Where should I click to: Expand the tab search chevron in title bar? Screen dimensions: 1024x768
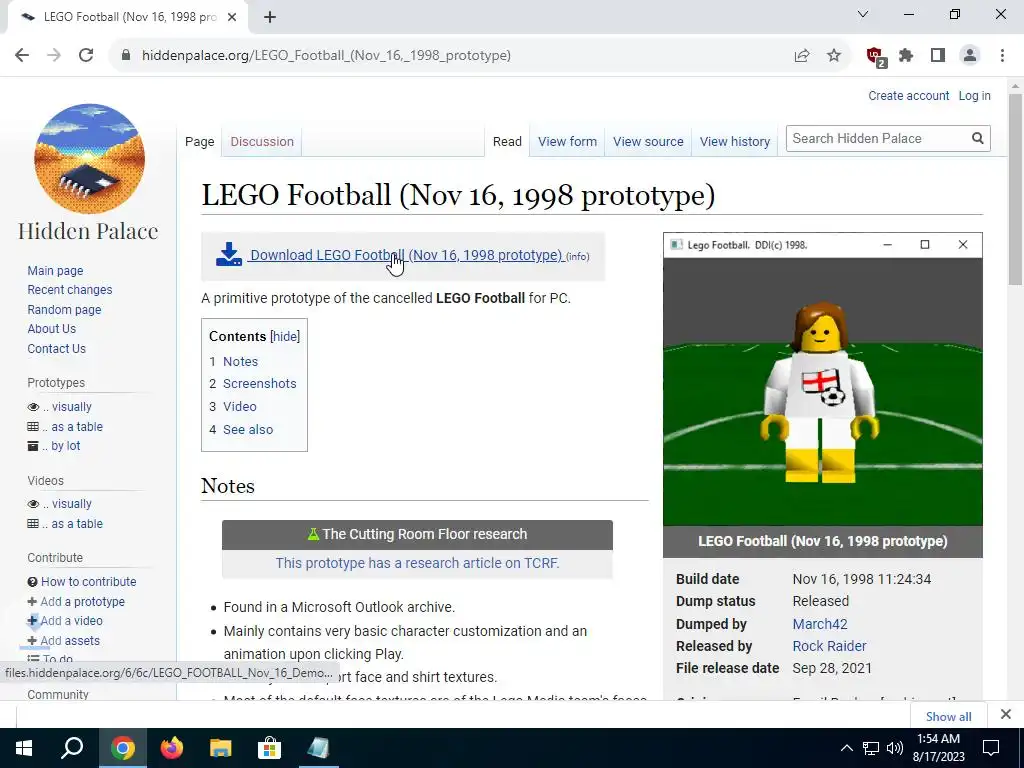click(x=863, y=14)
